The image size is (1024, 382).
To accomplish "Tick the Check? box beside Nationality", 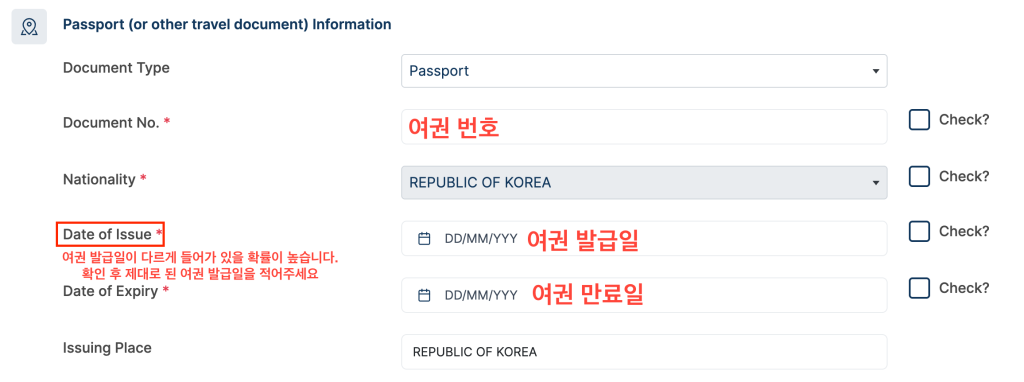I will click(920, 176).
